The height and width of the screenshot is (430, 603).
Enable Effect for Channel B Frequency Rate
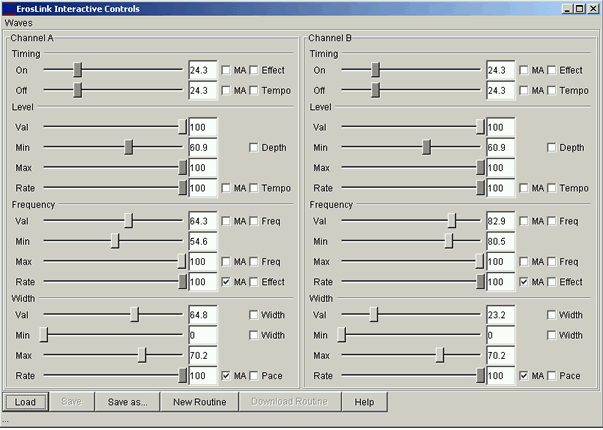click(x=551, y=282)
